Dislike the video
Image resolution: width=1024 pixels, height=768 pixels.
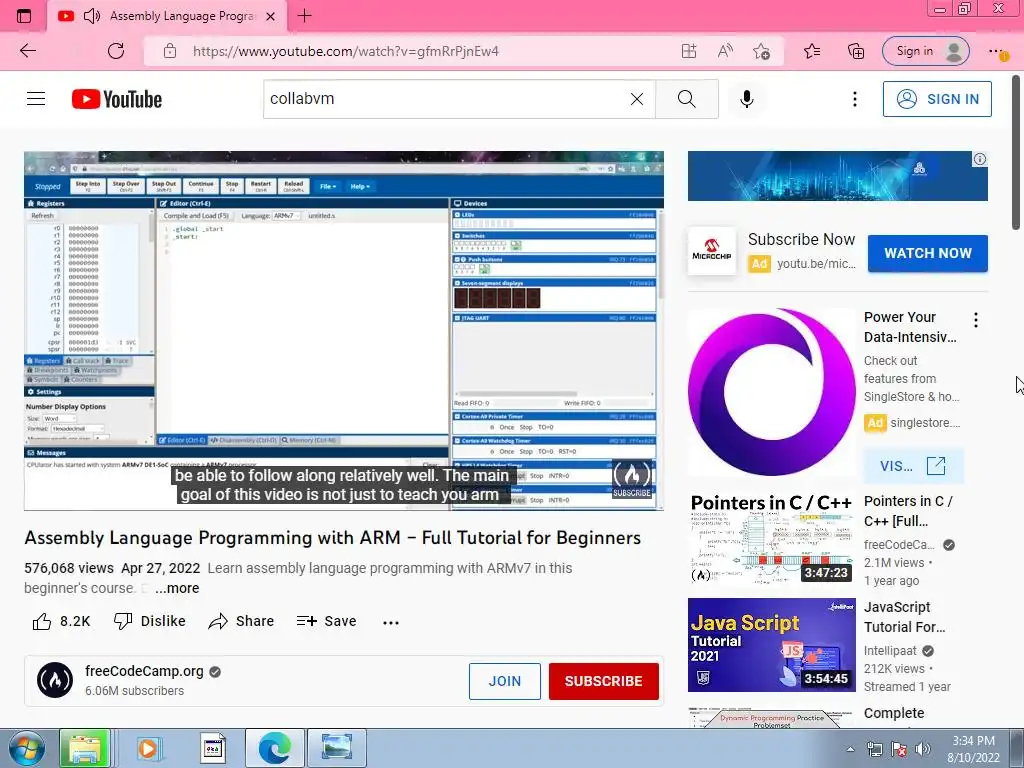pos(150,621)
